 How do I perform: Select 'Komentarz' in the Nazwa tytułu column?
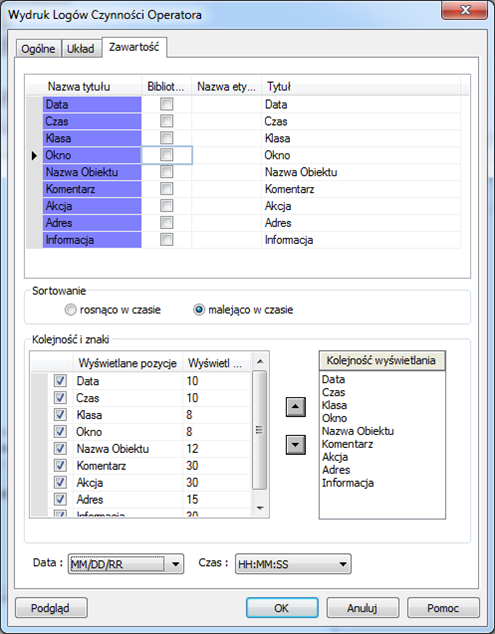point(92,189)
